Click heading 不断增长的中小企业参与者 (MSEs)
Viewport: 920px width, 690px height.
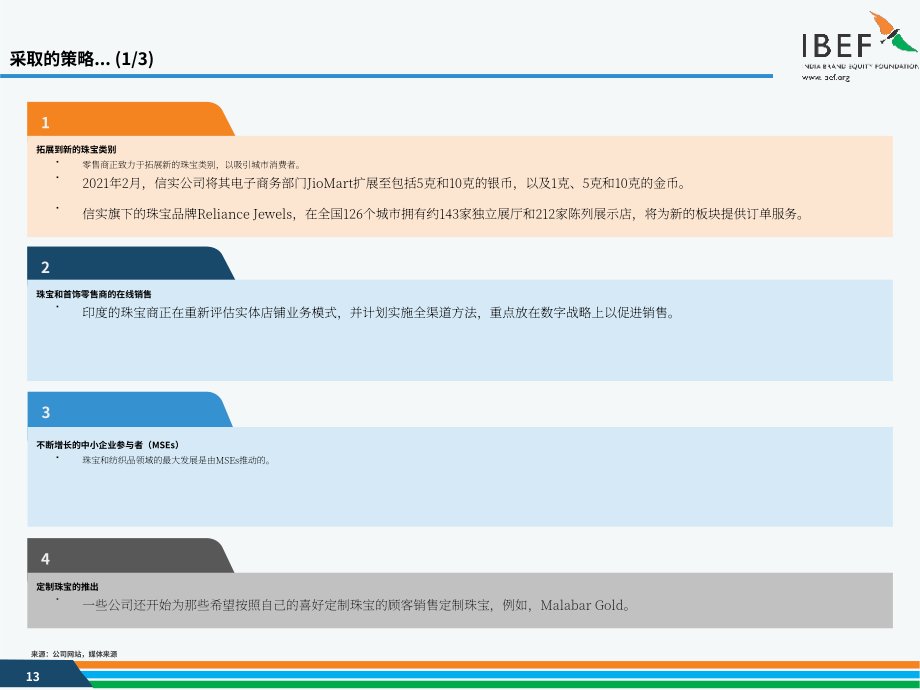coord(108,445)
